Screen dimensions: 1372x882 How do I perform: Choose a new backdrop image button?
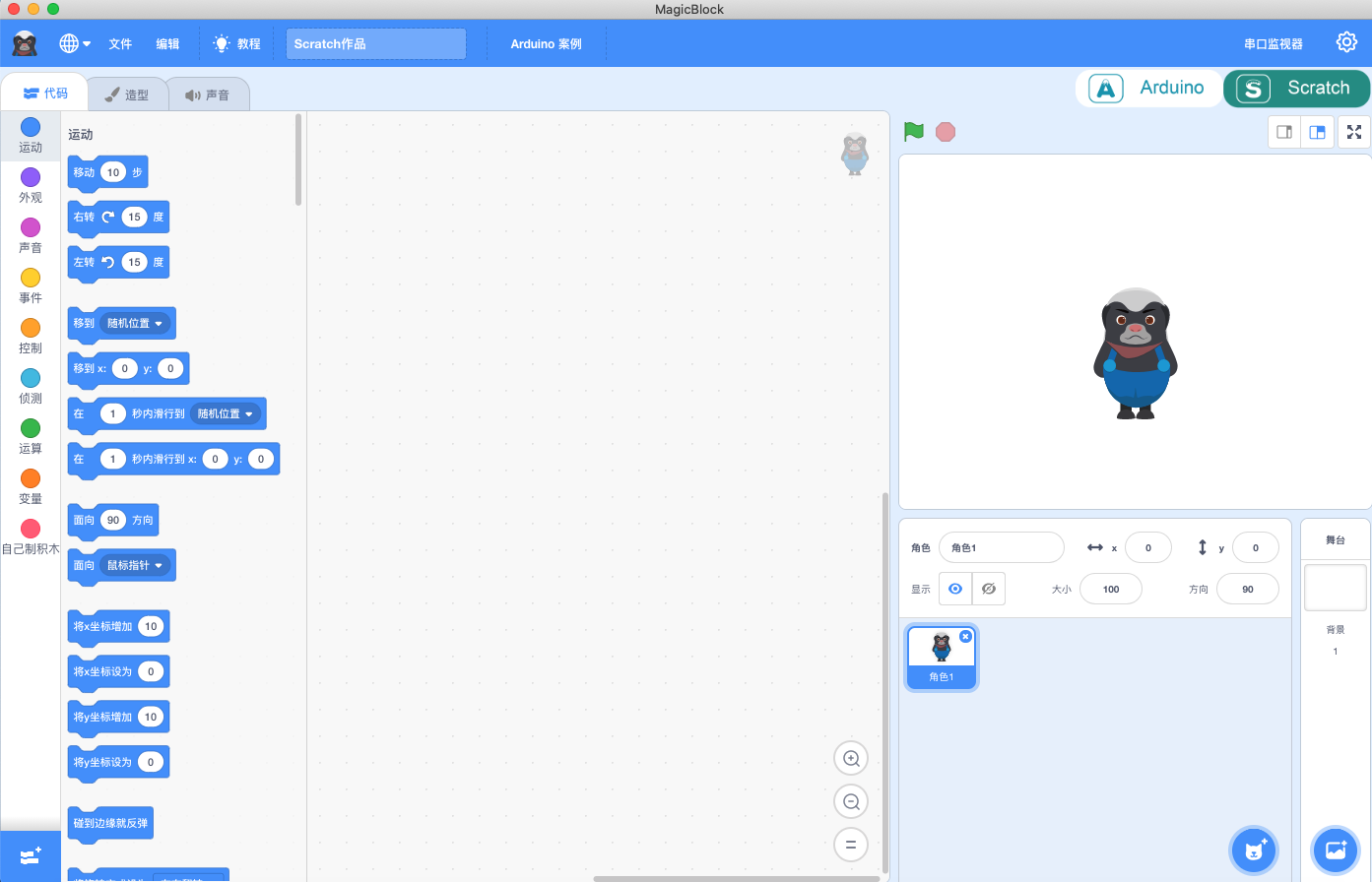coord(1336,850)
